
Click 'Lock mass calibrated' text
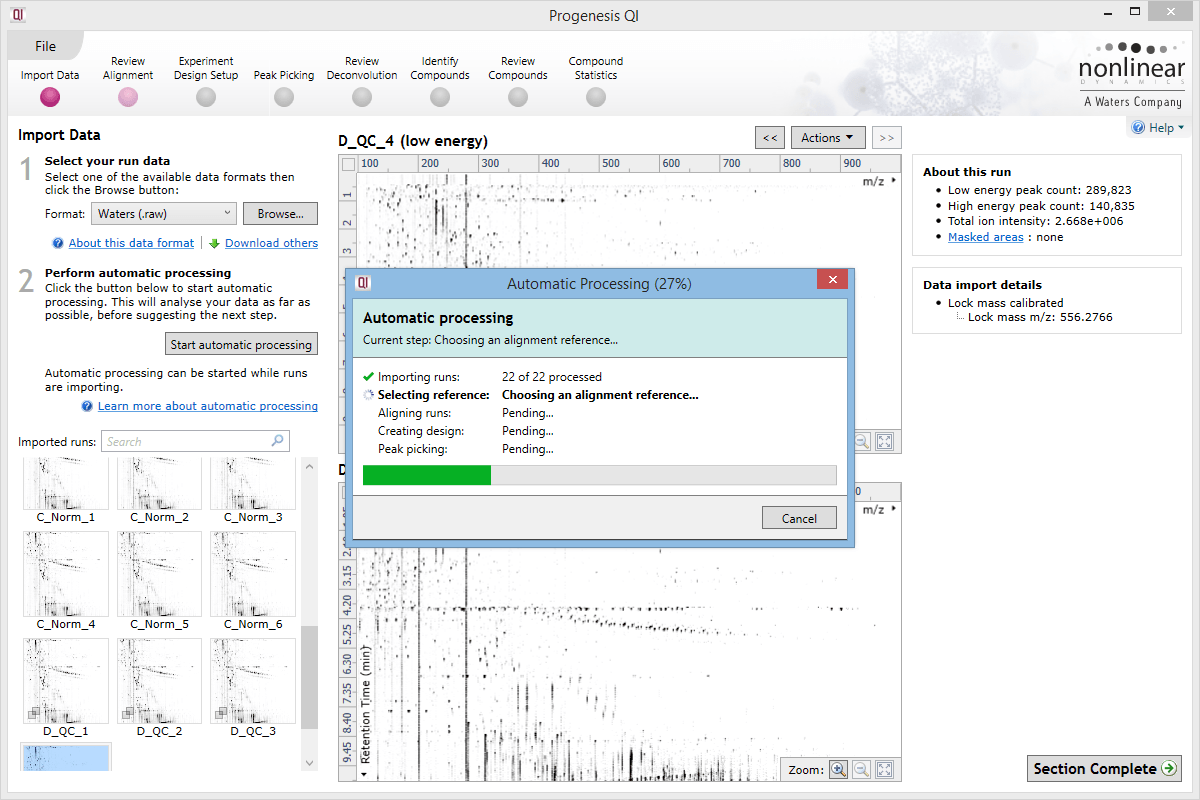coord(1005,302)
